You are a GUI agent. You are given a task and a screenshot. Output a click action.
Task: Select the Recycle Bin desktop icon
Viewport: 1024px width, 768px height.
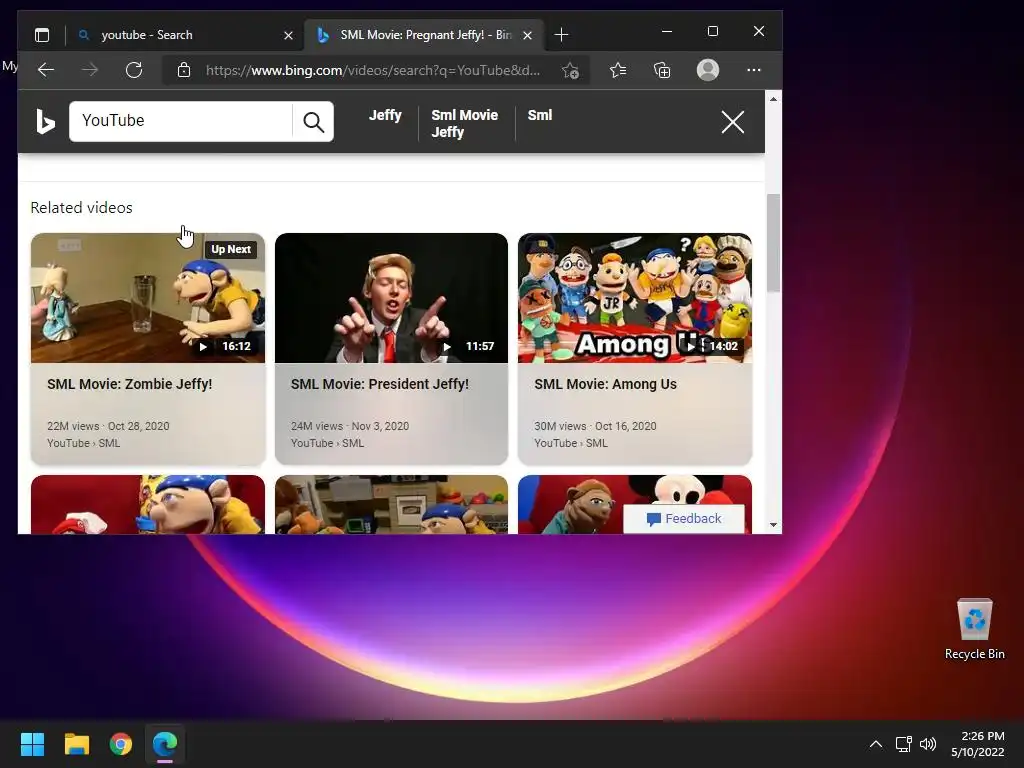(x=974, y=630)
